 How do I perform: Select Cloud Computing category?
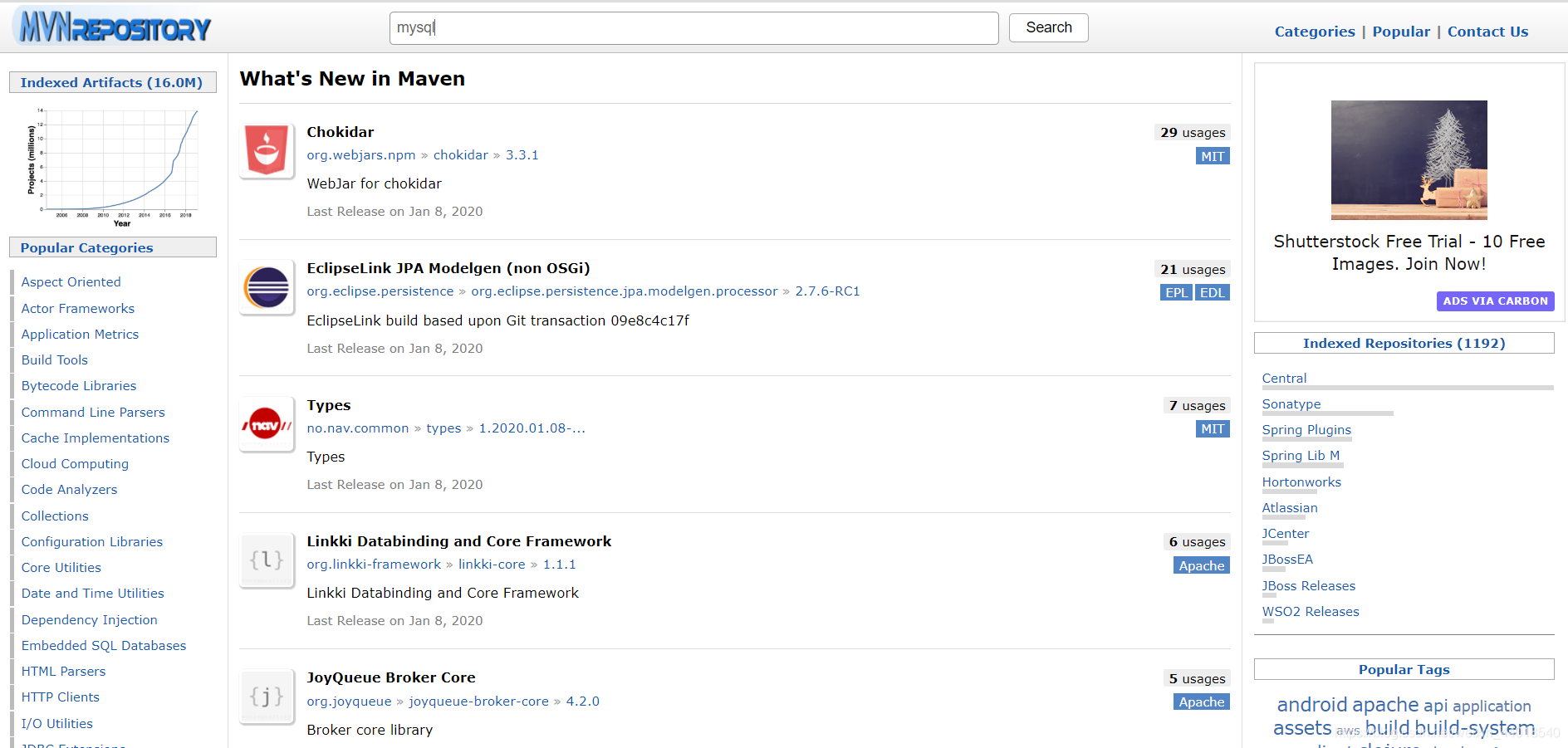coord(75,463)
